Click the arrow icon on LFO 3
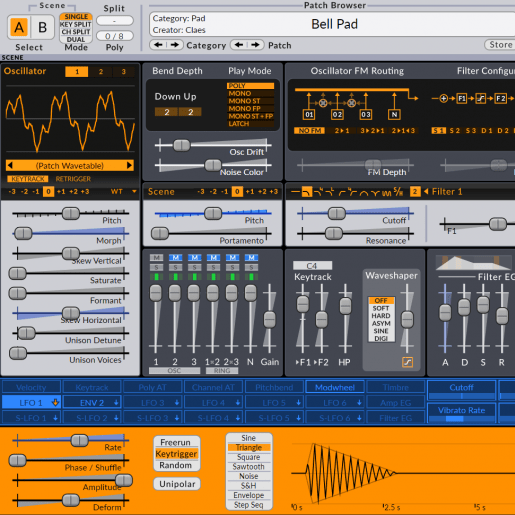 177,403
